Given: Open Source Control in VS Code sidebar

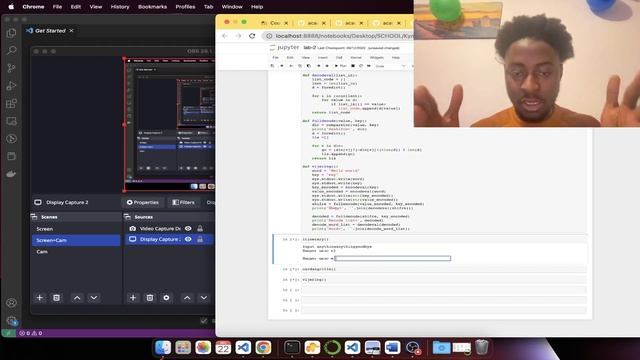Looking at the screenshot, I should pos(11,68).
